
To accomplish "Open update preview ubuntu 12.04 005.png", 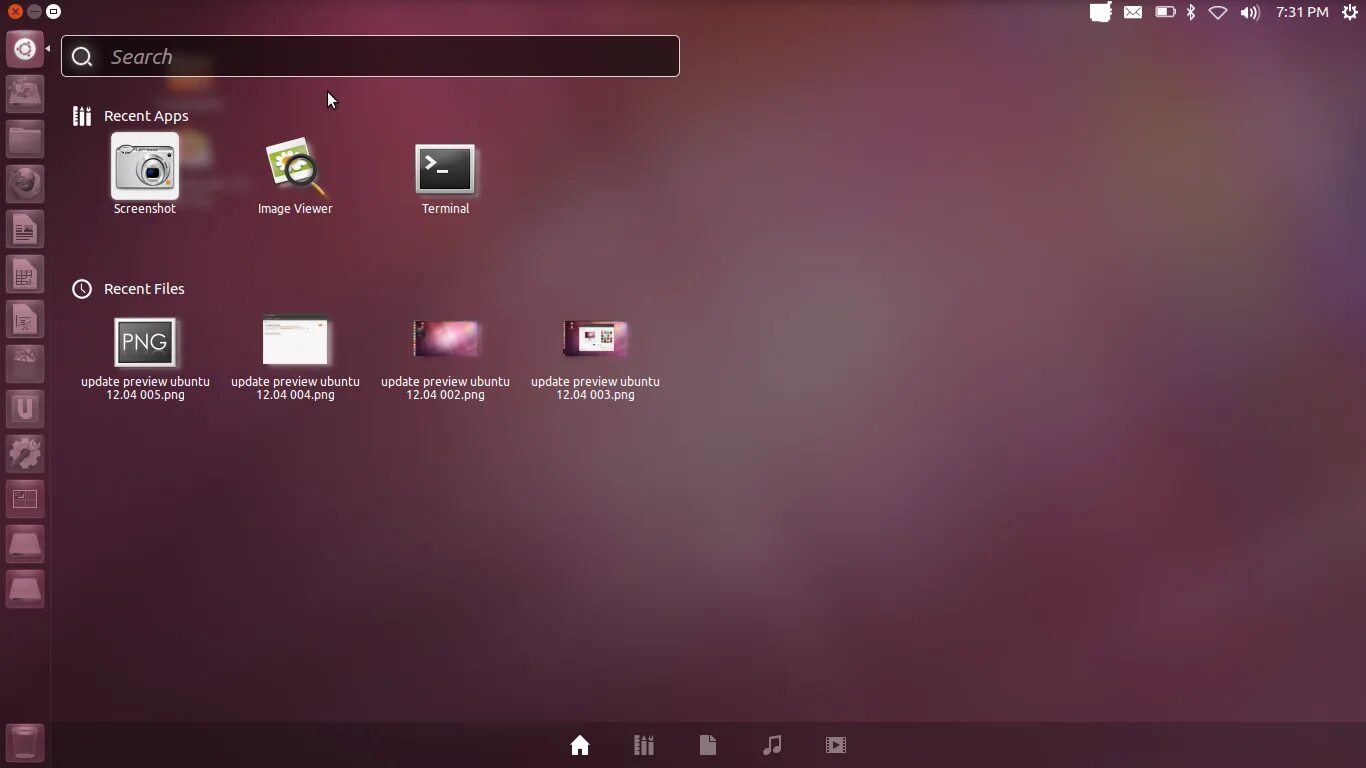I will 145,358.
